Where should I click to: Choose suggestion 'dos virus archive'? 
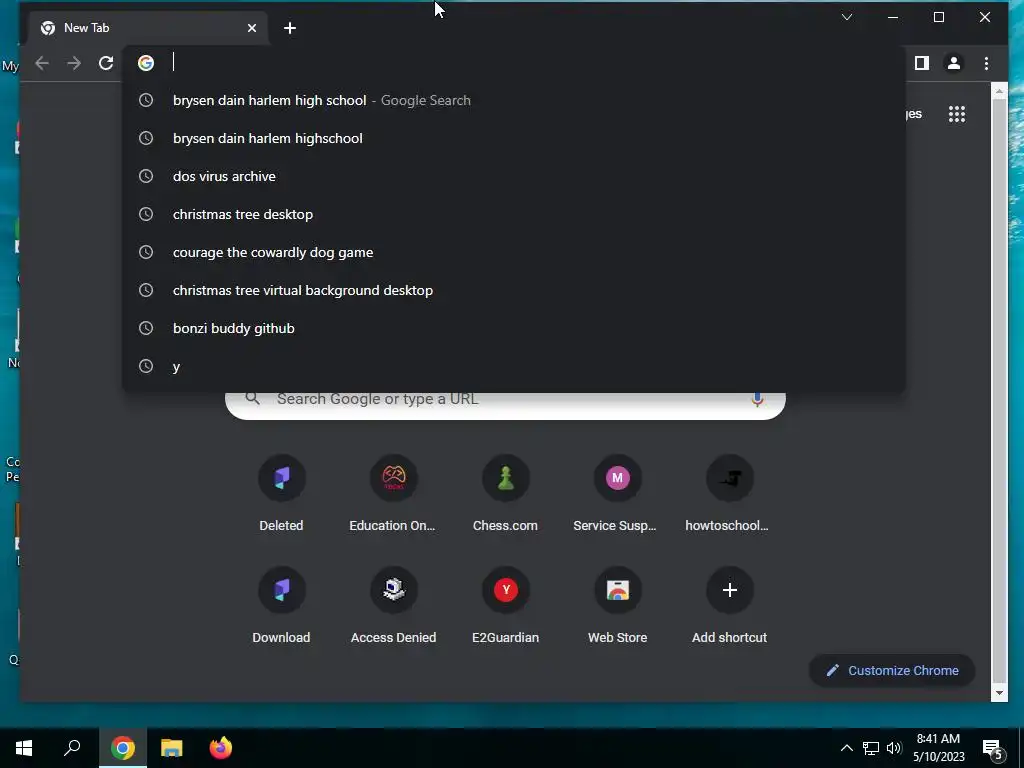pyautogui.click(x=513, y=176)
